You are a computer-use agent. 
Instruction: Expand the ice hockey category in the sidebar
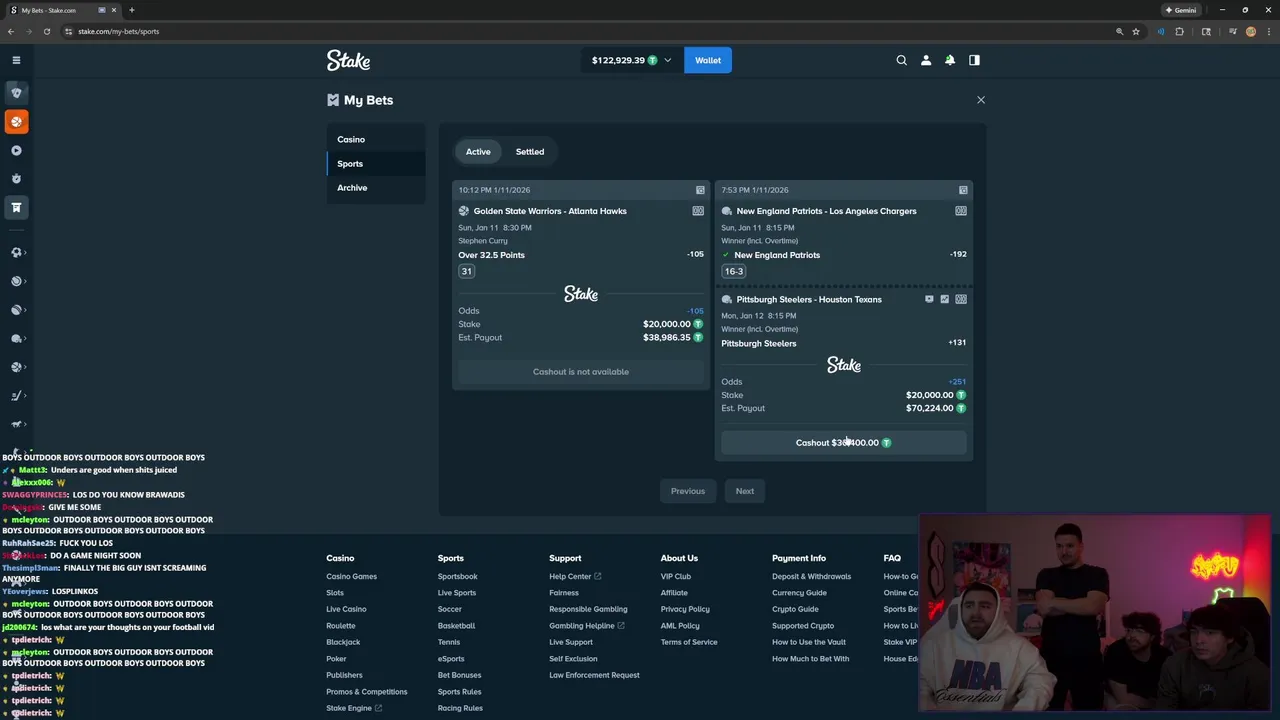(x=16, y=396)
